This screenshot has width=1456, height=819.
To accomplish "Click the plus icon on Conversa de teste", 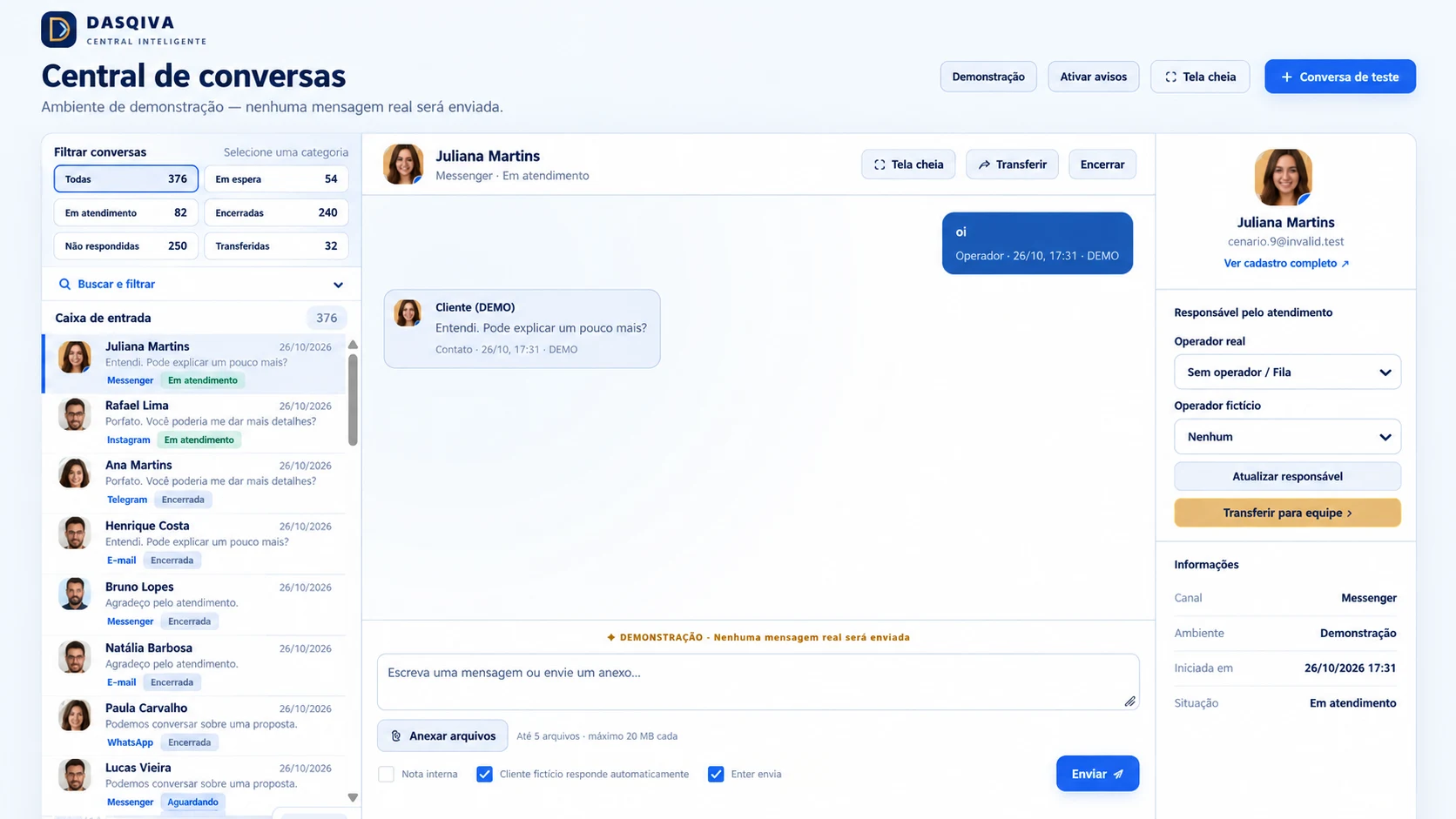I will pyautogui.click(x=1286, y=77).
